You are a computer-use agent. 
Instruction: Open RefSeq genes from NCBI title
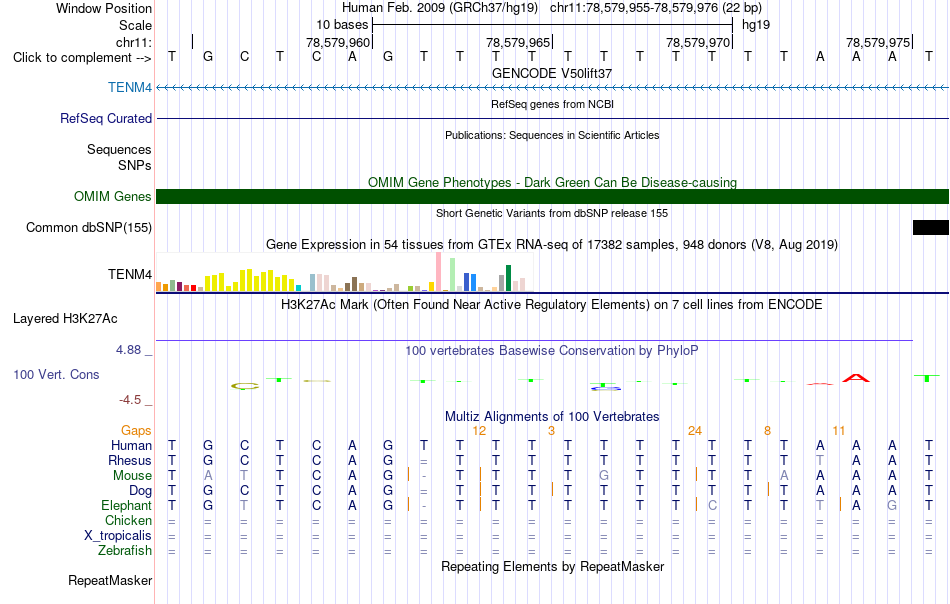(552, 104)
